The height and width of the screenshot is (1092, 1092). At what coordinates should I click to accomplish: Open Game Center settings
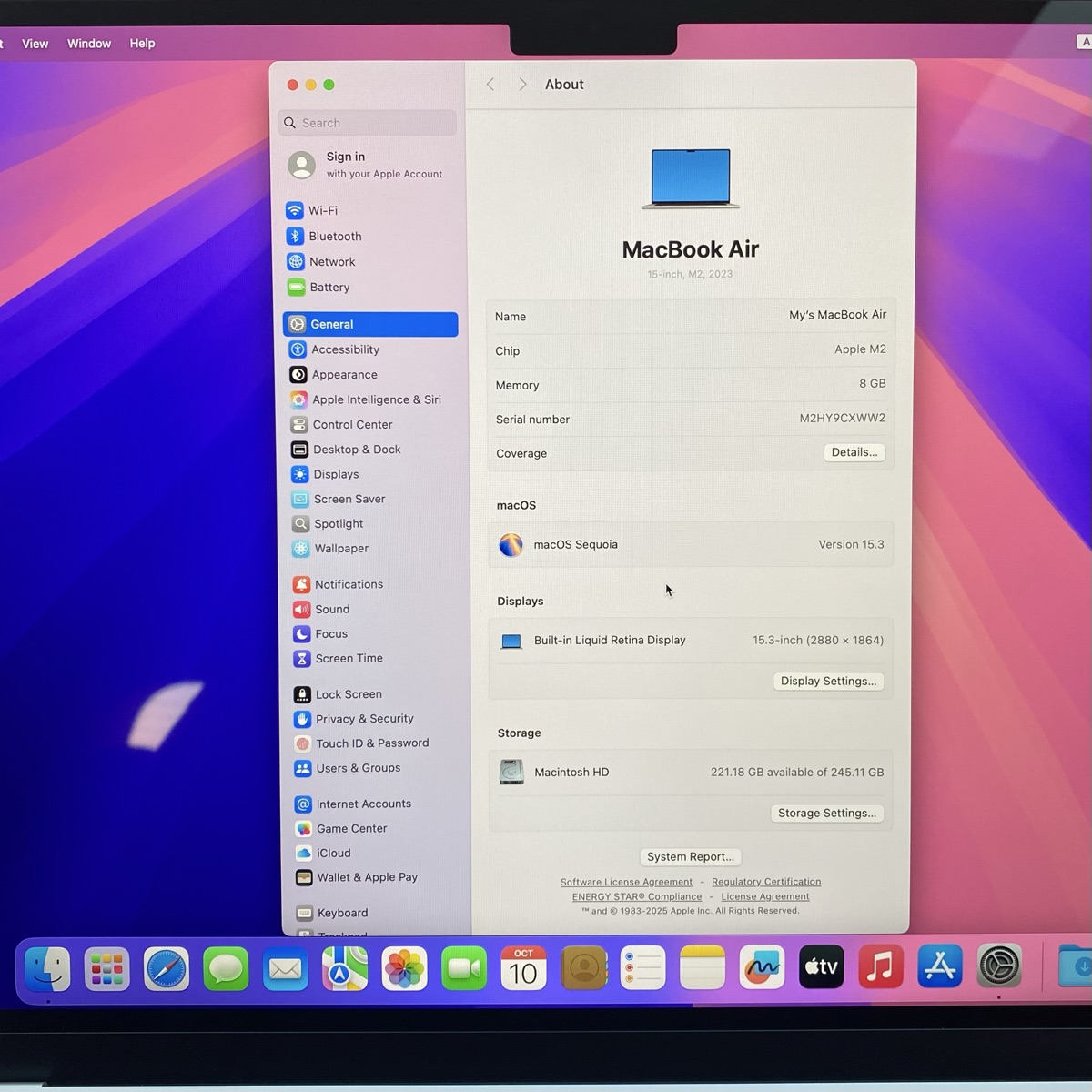coord(341,828)
